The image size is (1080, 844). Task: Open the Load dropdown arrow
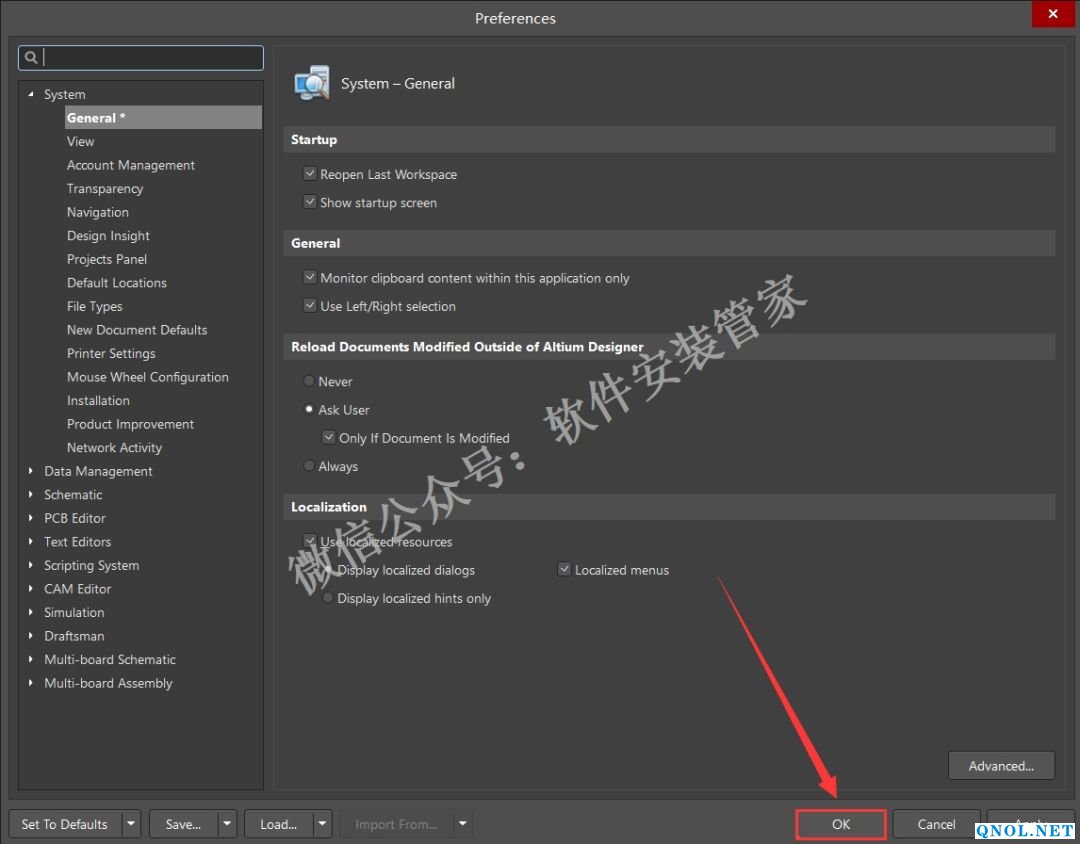[322, 824]
